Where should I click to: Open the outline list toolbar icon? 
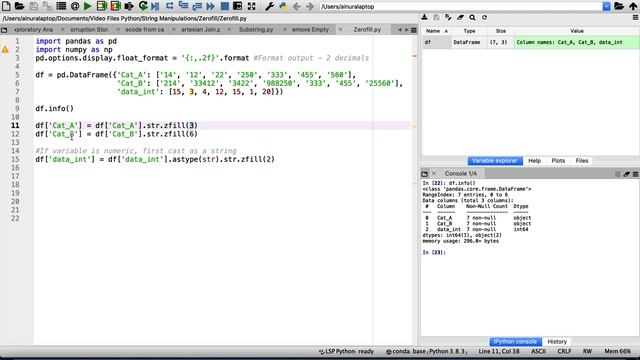pyautogui.click(x=61, y=6)
